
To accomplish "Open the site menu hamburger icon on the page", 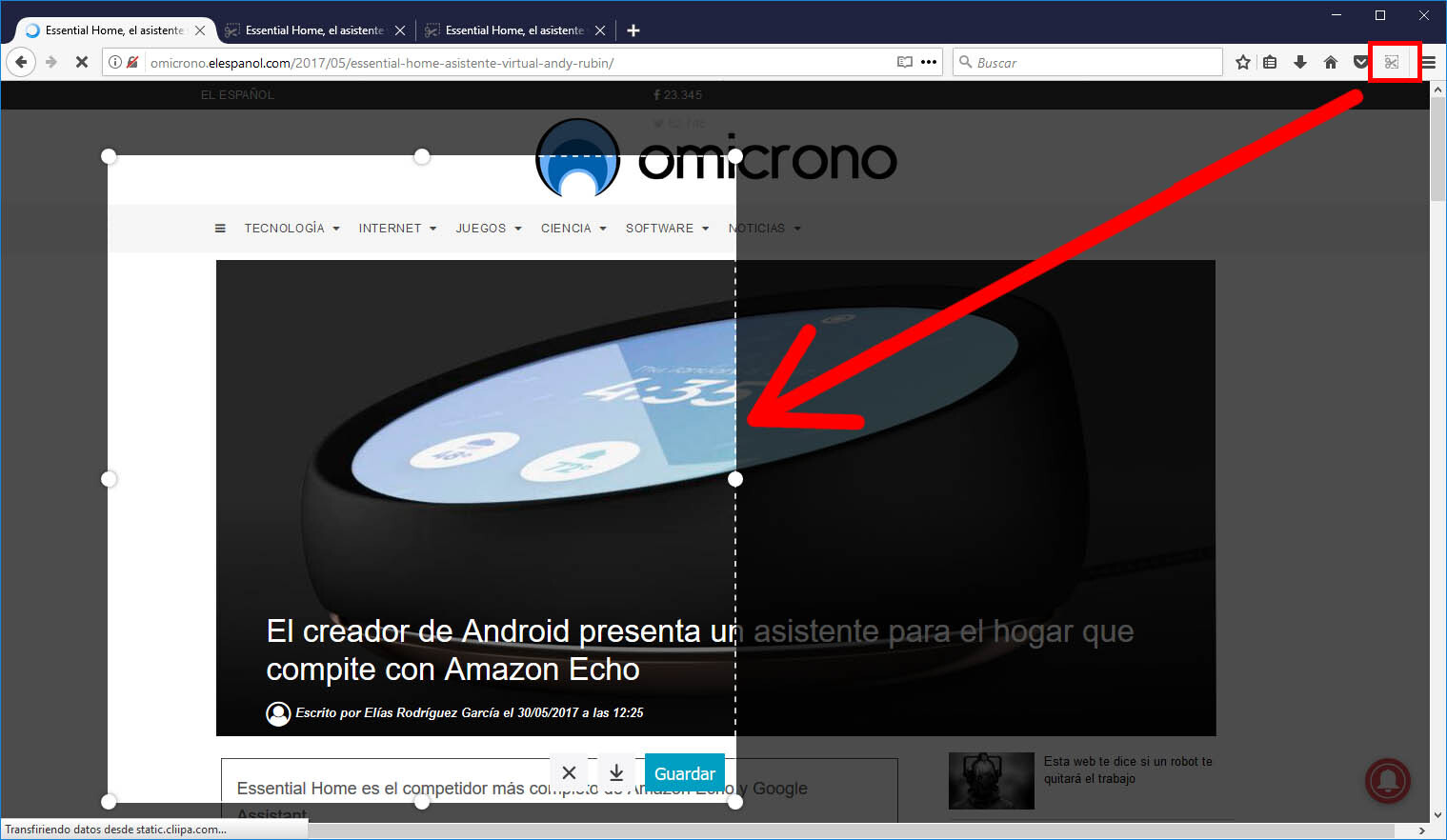I will (x=220, y=228).
